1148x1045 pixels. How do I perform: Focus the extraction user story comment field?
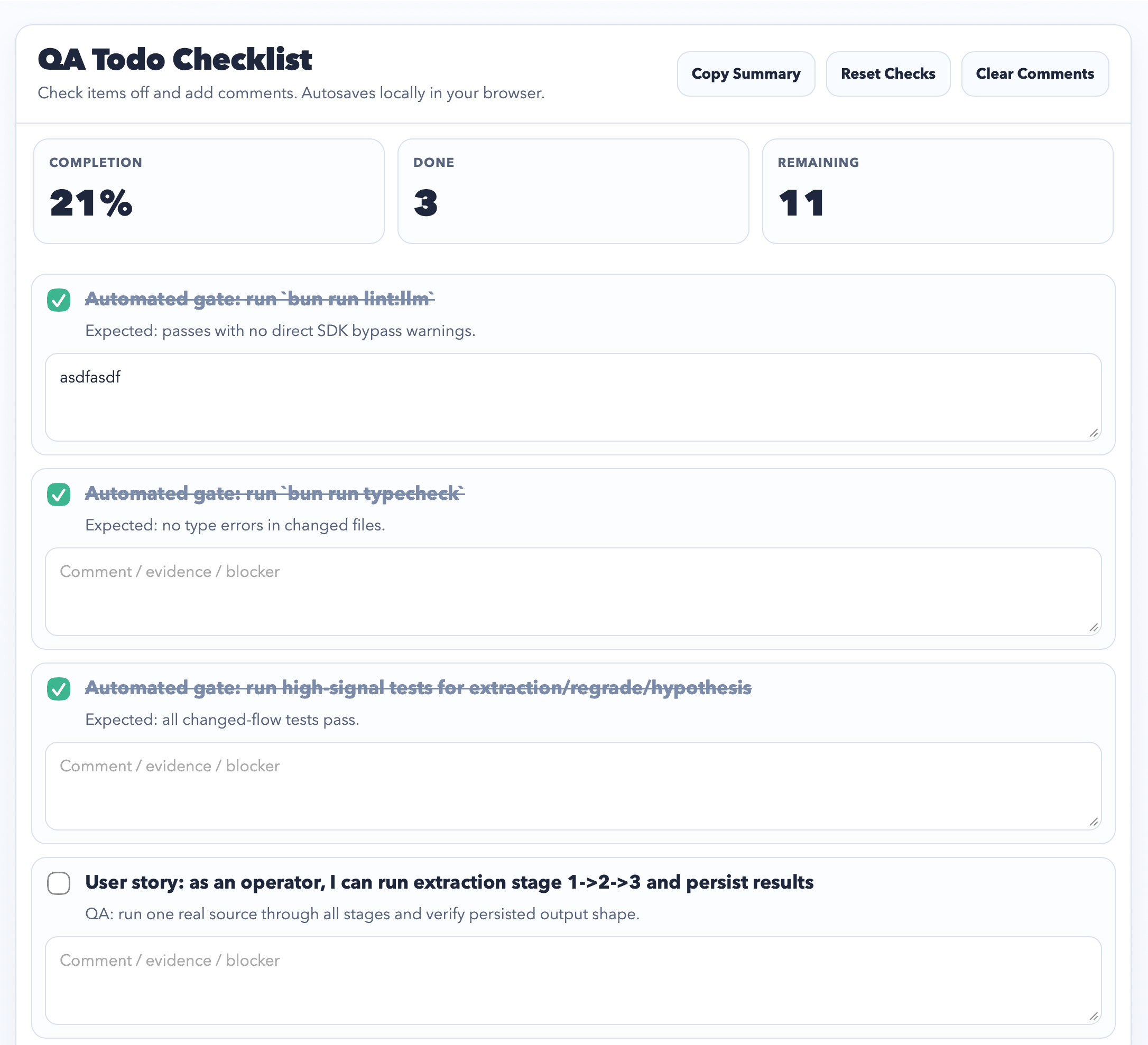pyautogui.click(x=572, y=980)
